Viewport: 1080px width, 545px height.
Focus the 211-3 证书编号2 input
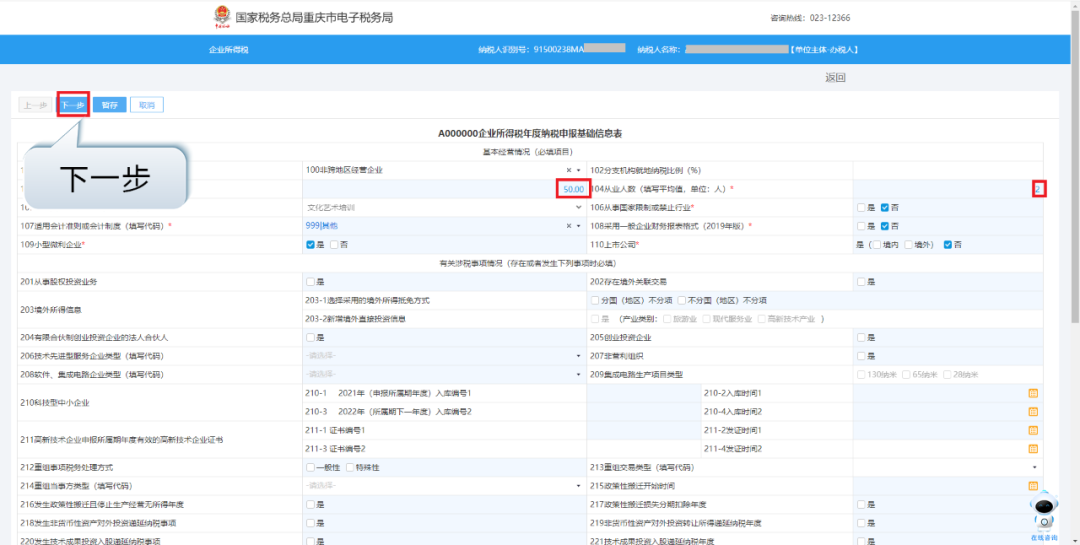643,449
